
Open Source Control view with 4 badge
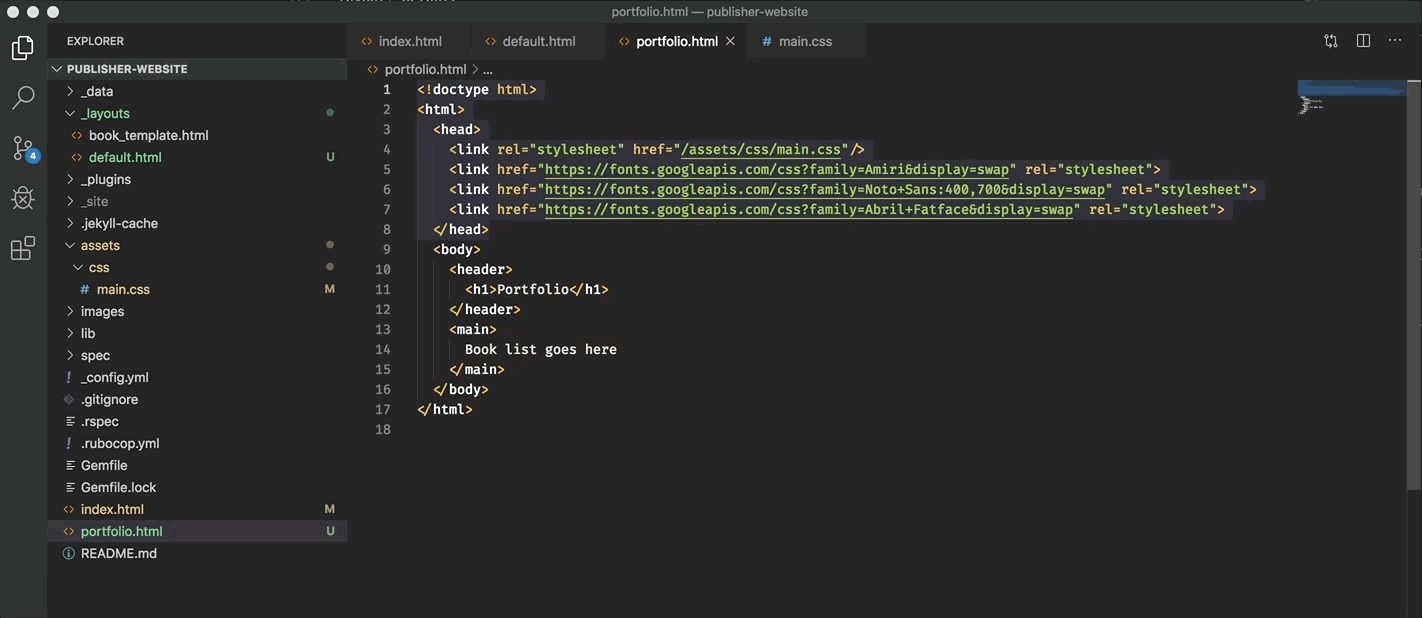(24, 149)
